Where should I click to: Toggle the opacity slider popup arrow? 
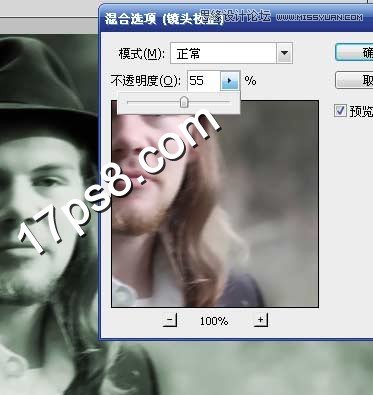[x=230, y=81]
